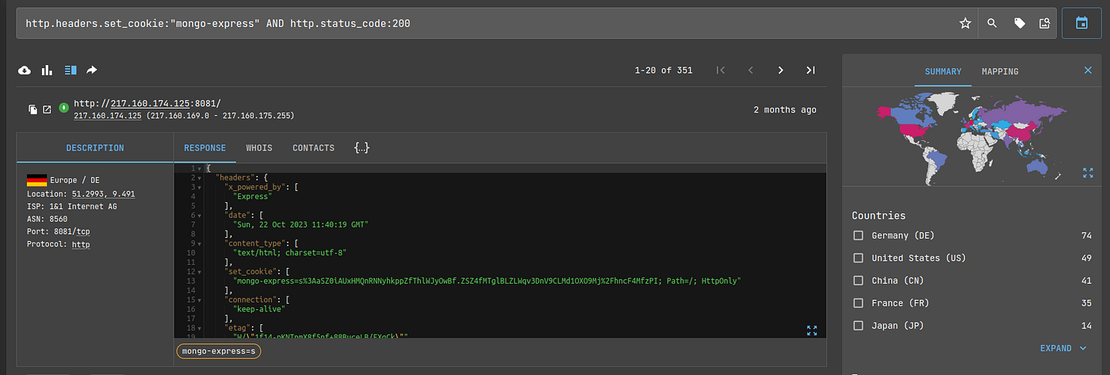Screen dimensions: 1110x375
Task: Collapse the "x_powered_by" array
Action: (x=200, y=187)
